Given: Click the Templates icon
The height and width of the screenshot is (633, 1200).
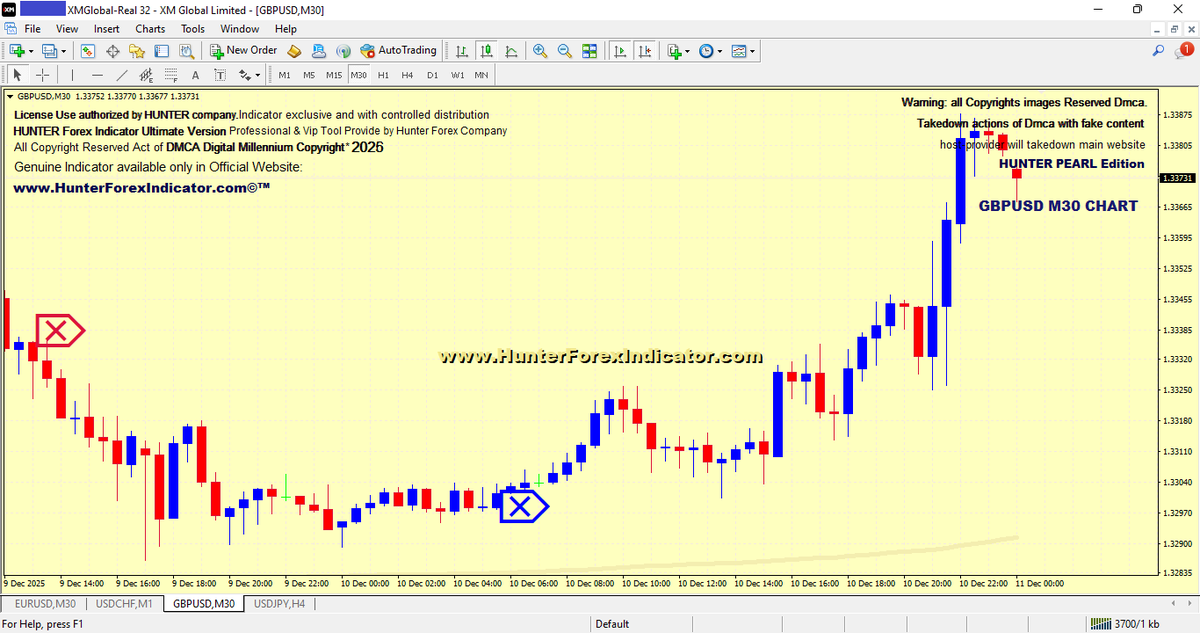Looking at the screenshot, I should (x=739, y=51).
